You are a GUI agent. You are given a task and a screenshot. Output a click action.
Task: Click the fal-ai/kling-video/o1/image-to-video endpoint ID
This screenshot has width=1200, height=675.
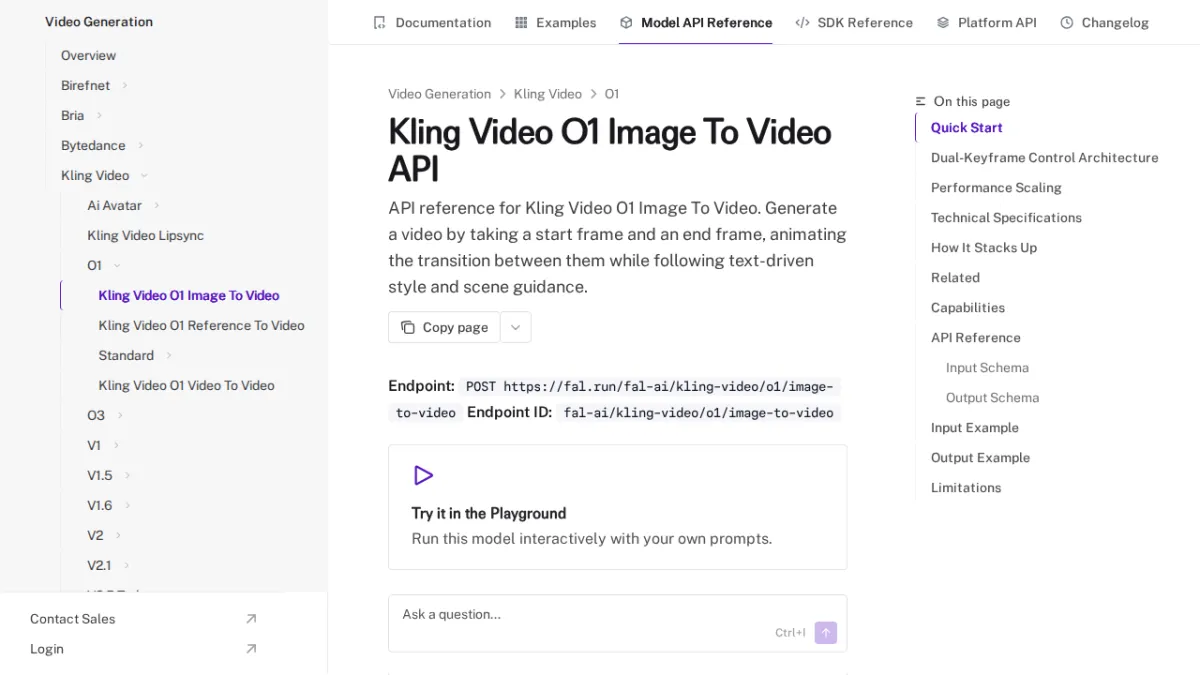tap(698, 412)
